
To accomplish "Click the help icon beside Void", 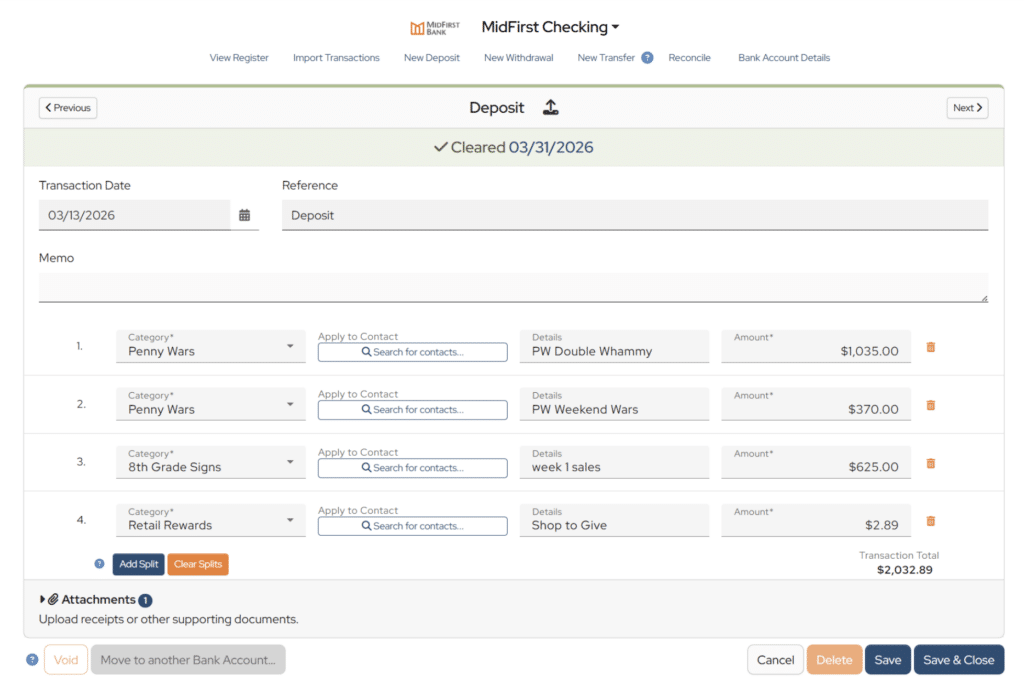I will [32, 660].
